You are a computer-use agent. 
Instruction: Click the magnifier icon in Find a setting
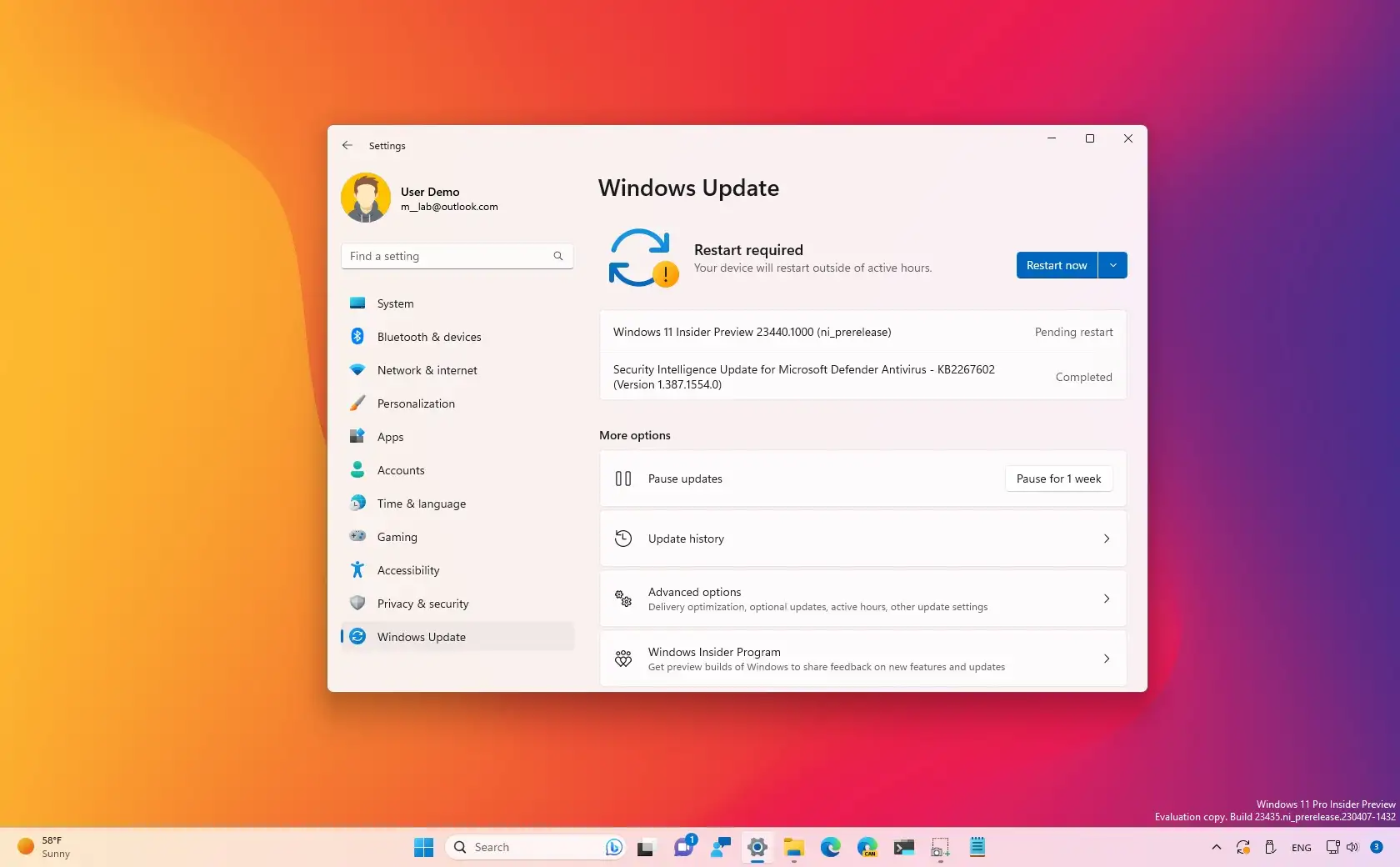[x=558, y=256]
